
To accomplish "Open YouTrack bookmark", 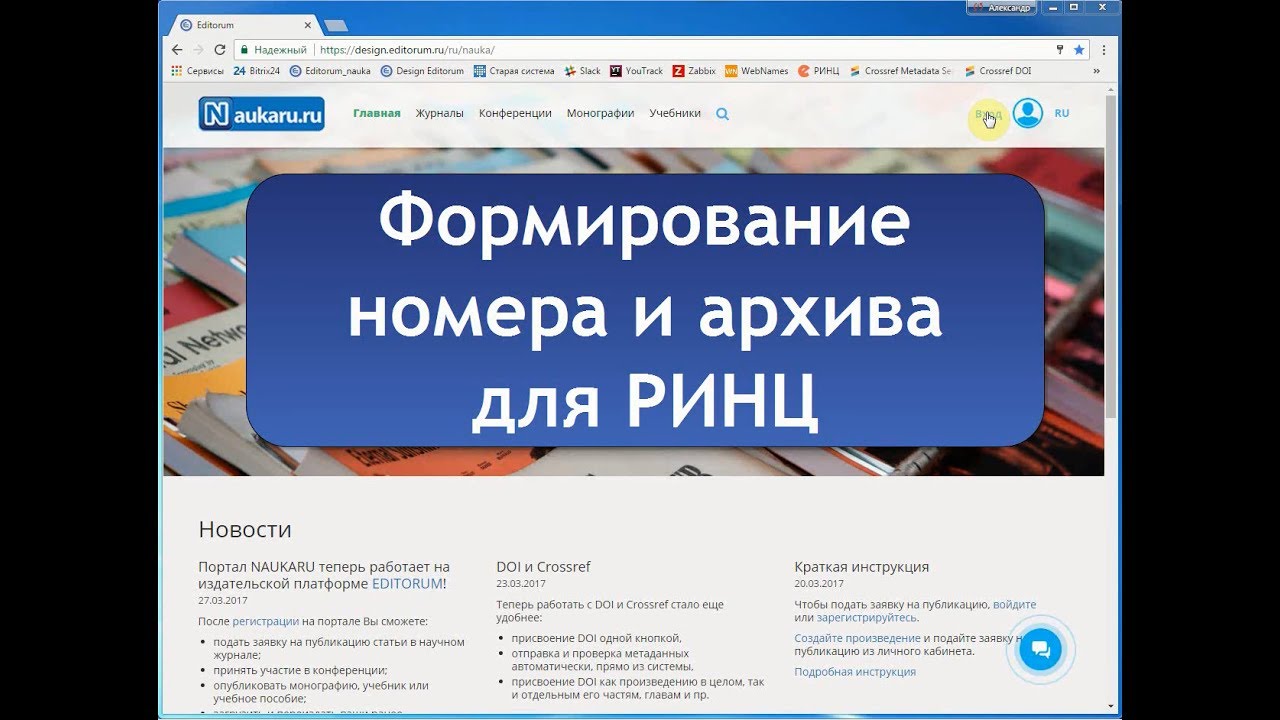I will (x=636, y=71).
